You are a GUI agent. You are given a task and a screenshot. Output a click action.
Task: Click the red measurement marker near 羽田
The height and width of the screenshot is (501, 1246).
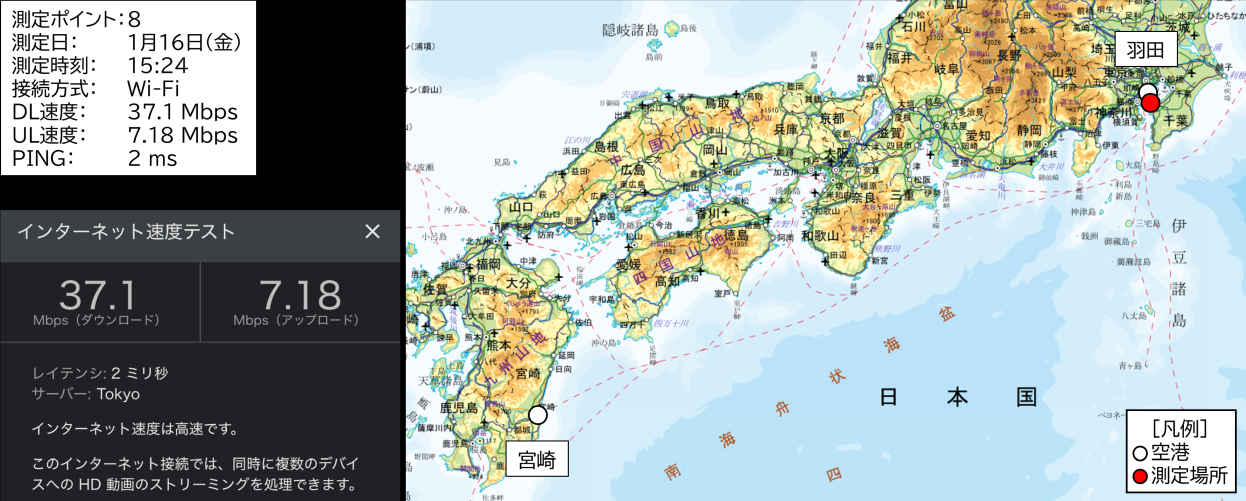1150,103
